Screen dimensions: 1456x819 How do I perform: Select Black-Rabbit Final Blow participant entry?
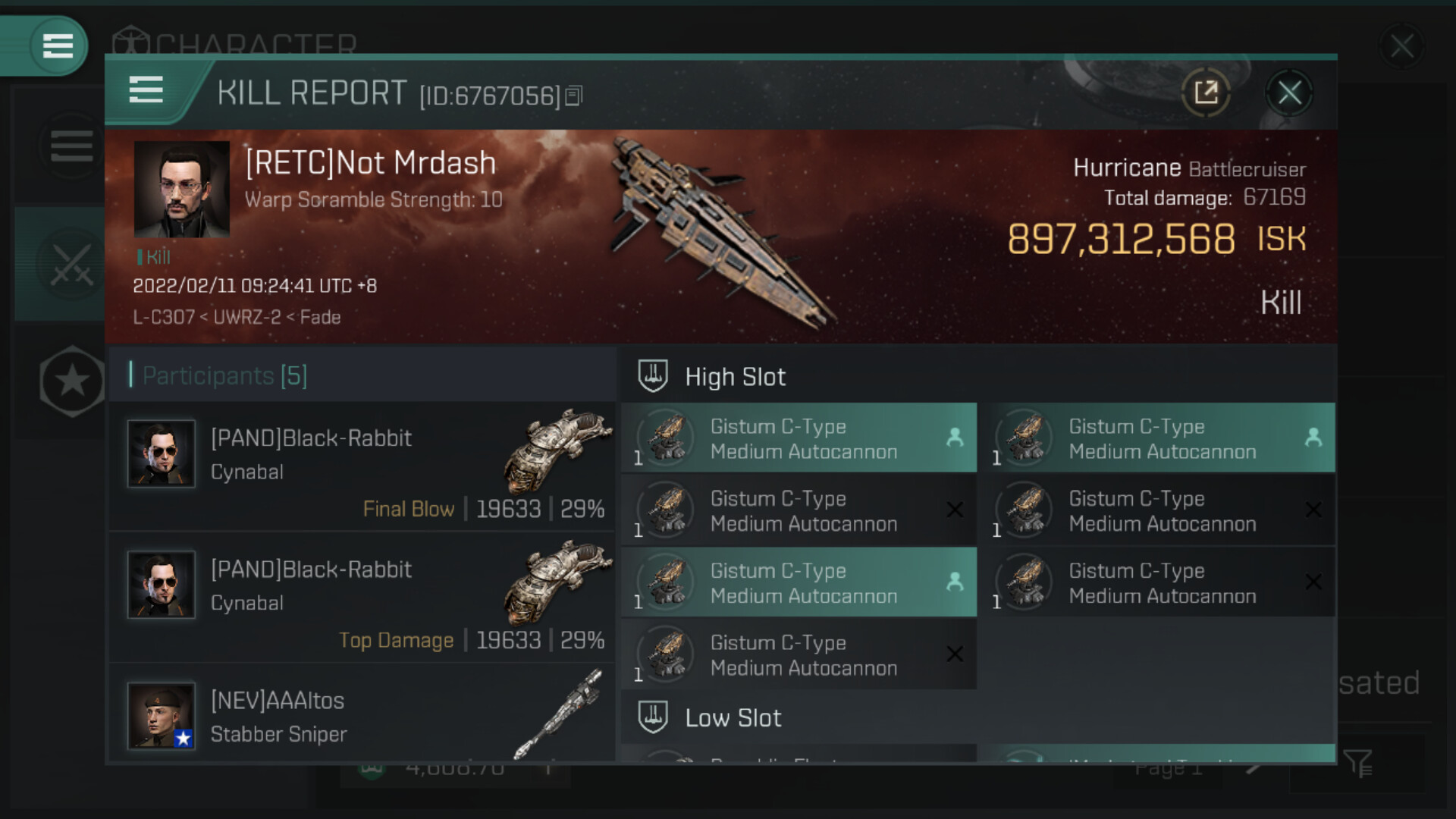point(364,466)
